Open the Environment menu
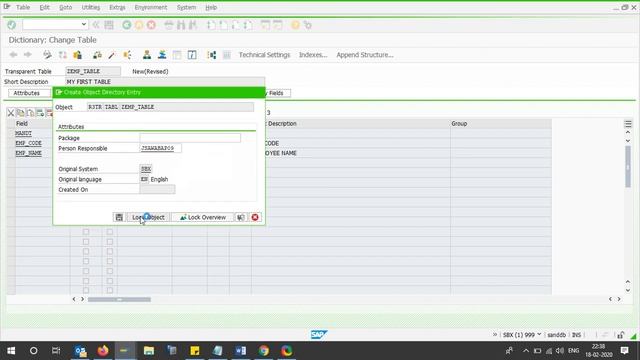 click(151, 7)
